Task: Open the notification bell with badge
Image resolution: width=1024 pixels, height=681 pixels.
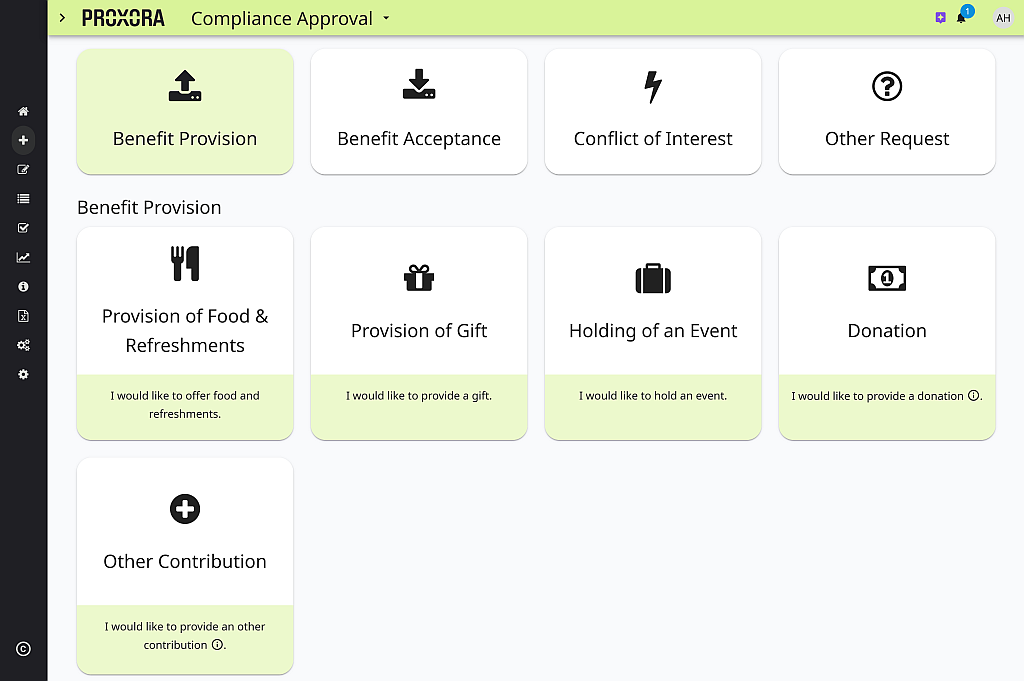Action: 962,18
